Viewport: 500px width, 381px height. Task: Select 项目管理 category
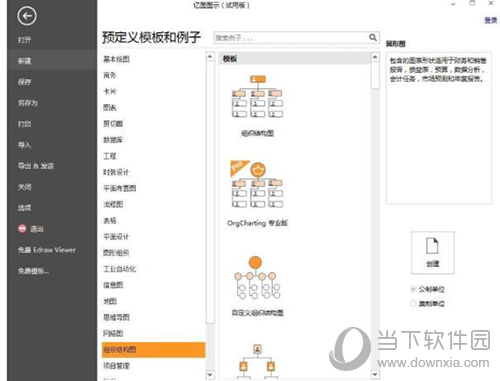coord(116,366)
